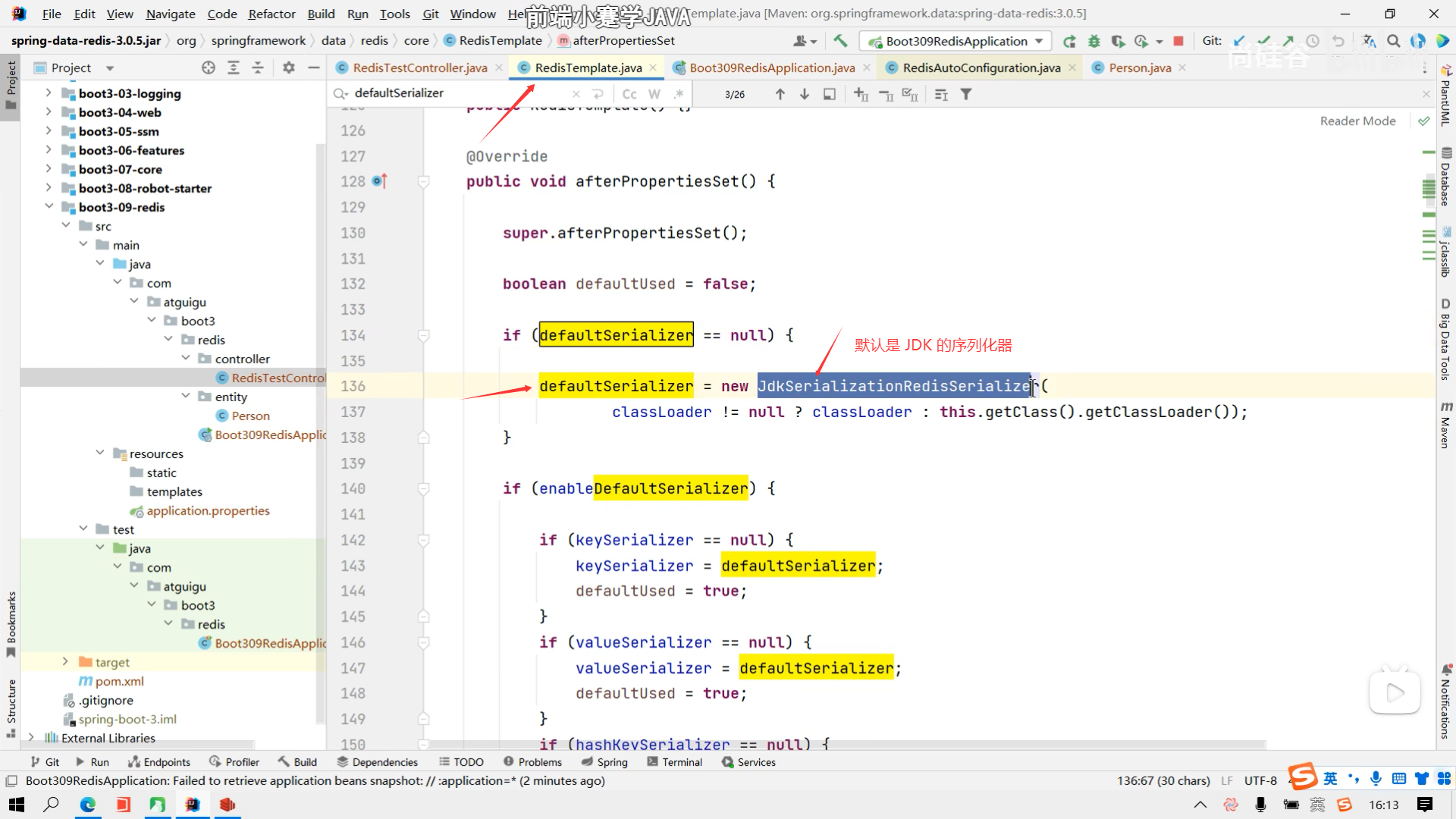
Task: Click Reader Mode label
Action: coord(1357,121)
